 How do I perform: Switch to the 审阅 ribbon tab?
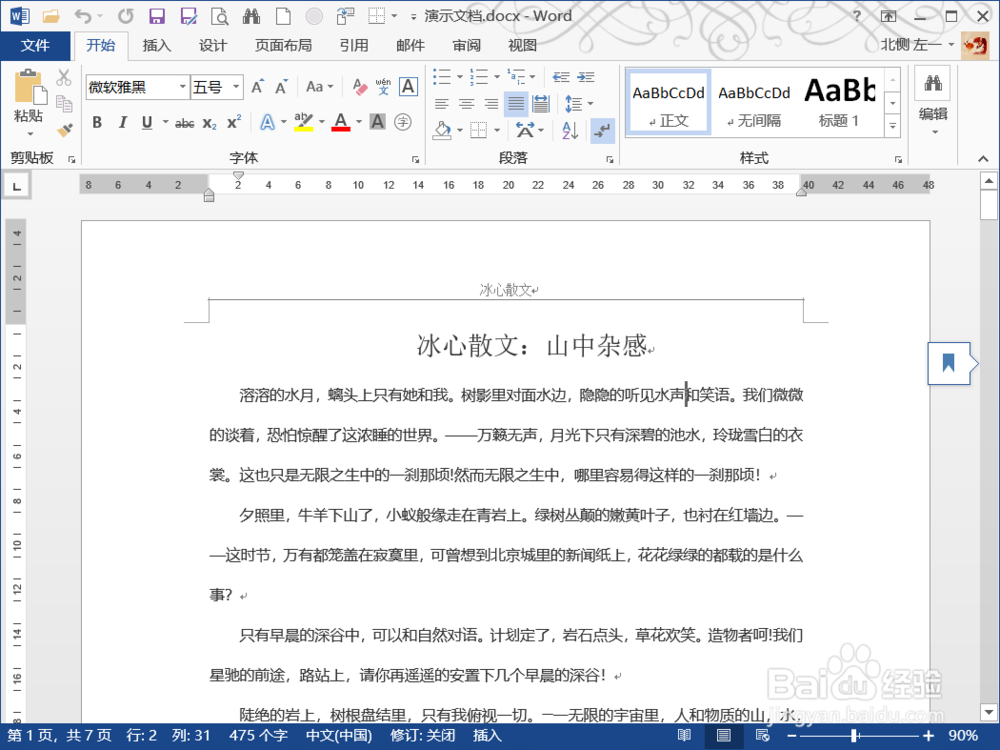[466, 45]
